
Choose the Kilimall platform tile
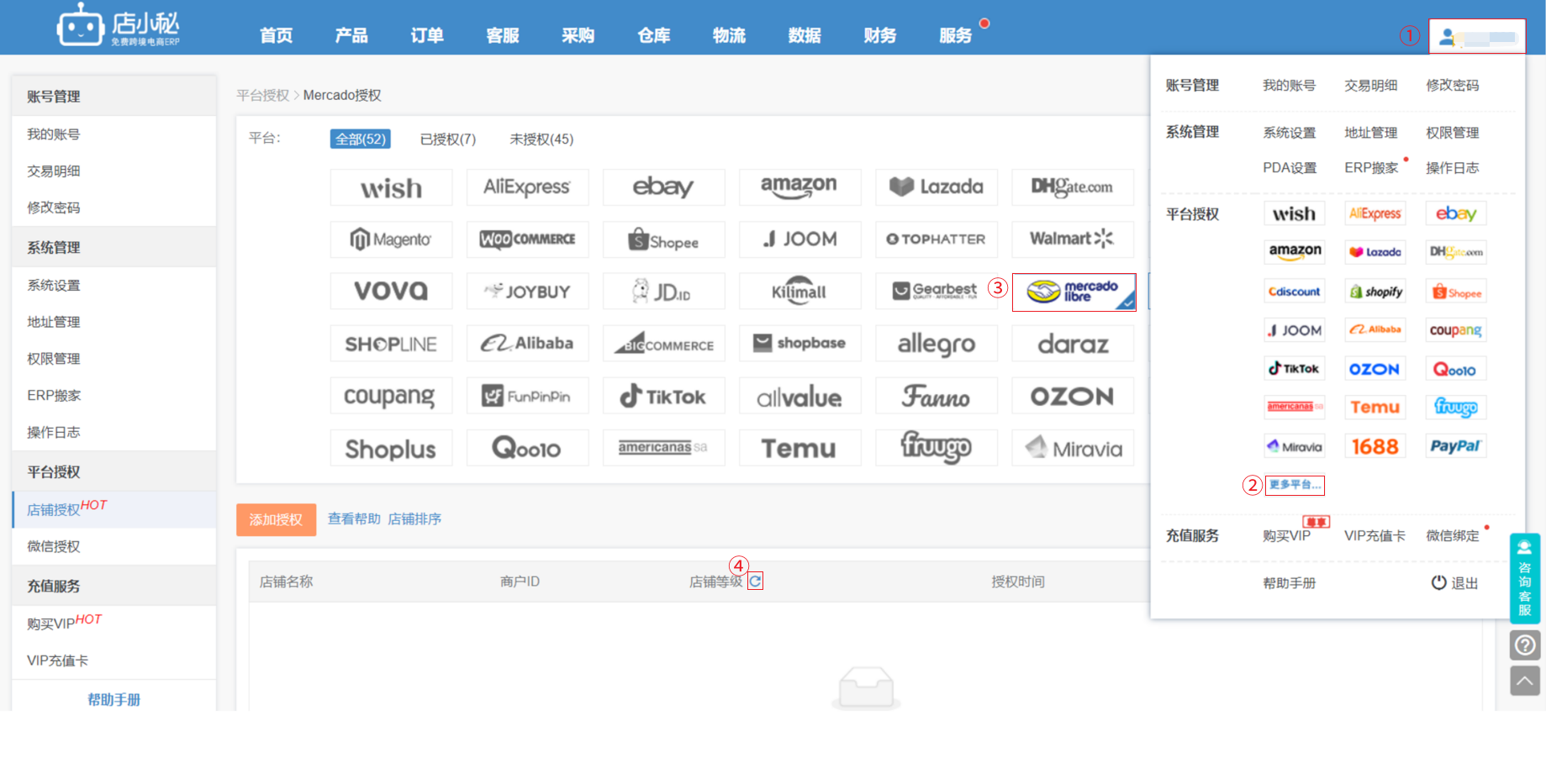pyautogui.click(x=800, y=292)
